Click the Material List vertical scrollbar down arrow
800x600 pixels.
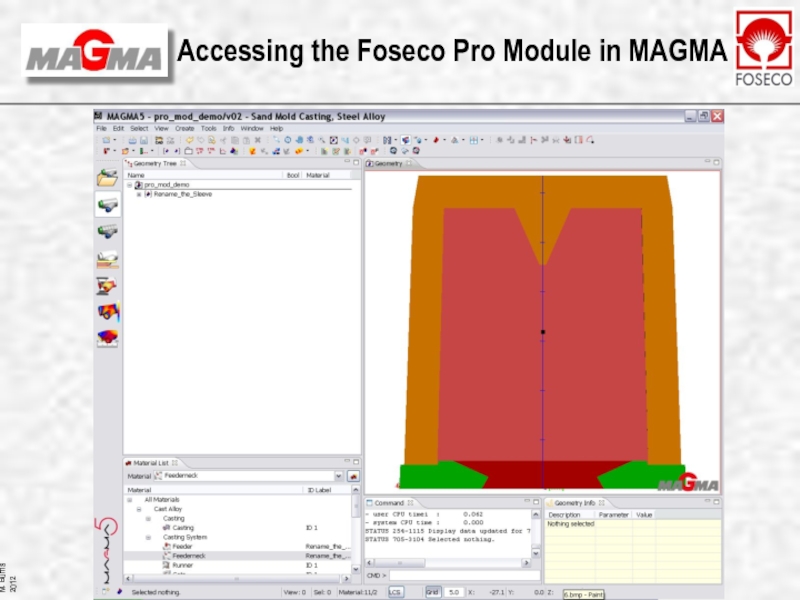[356, 569]
